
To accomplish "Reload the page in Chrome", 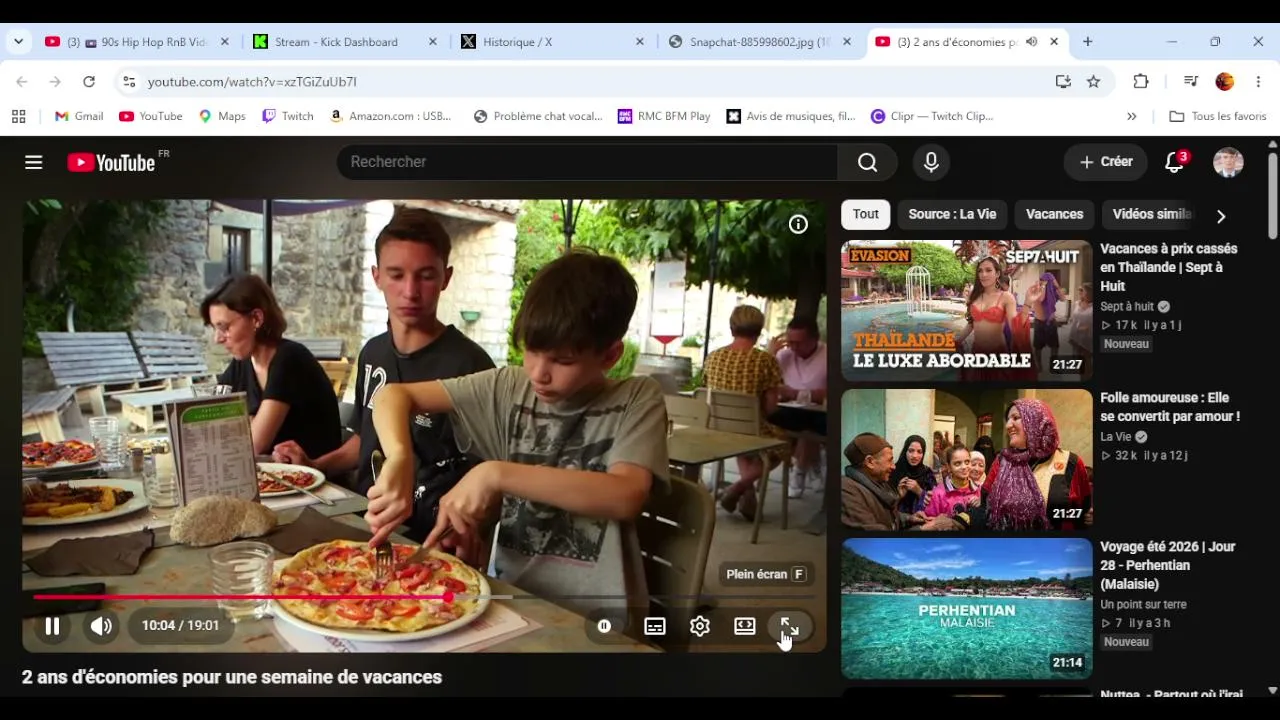I will [x=89, y=82].
